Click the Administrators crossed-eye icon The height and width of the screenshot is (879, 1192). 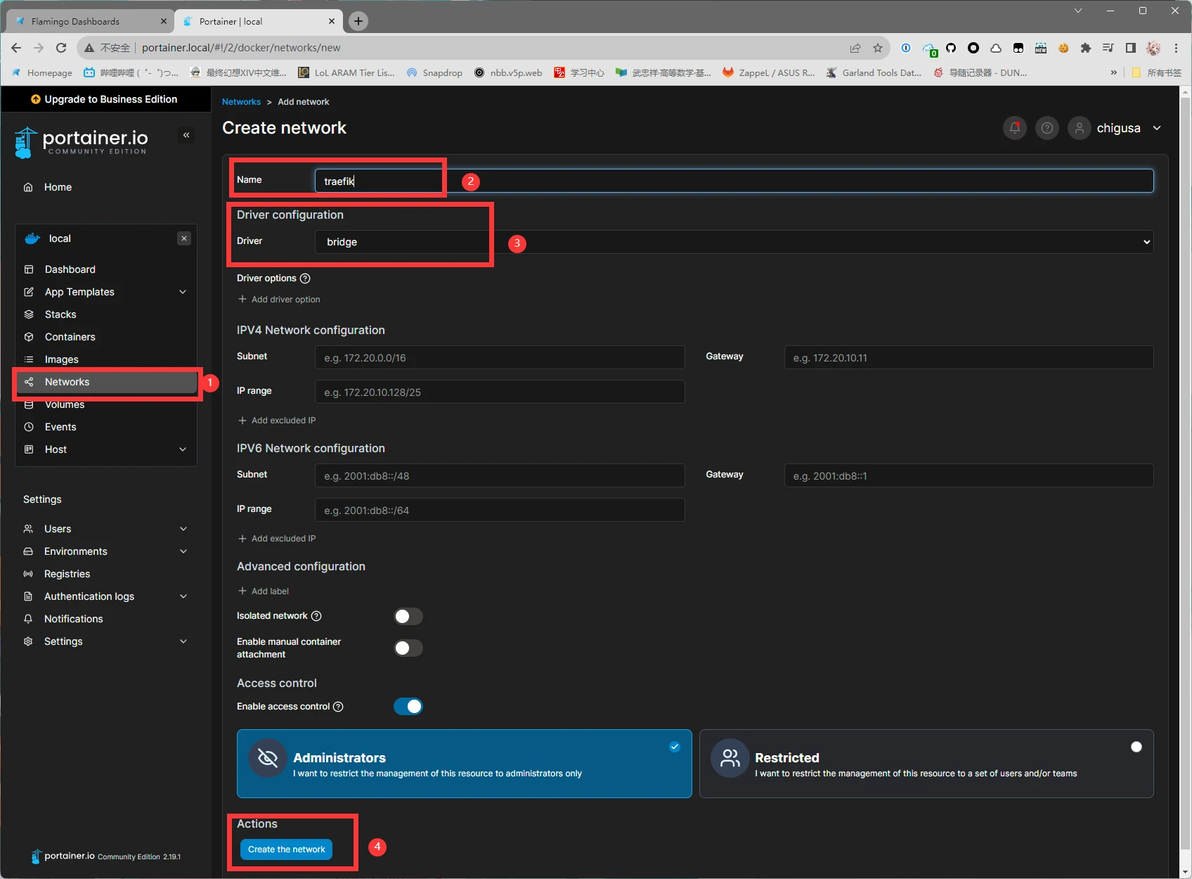point(267,757)
